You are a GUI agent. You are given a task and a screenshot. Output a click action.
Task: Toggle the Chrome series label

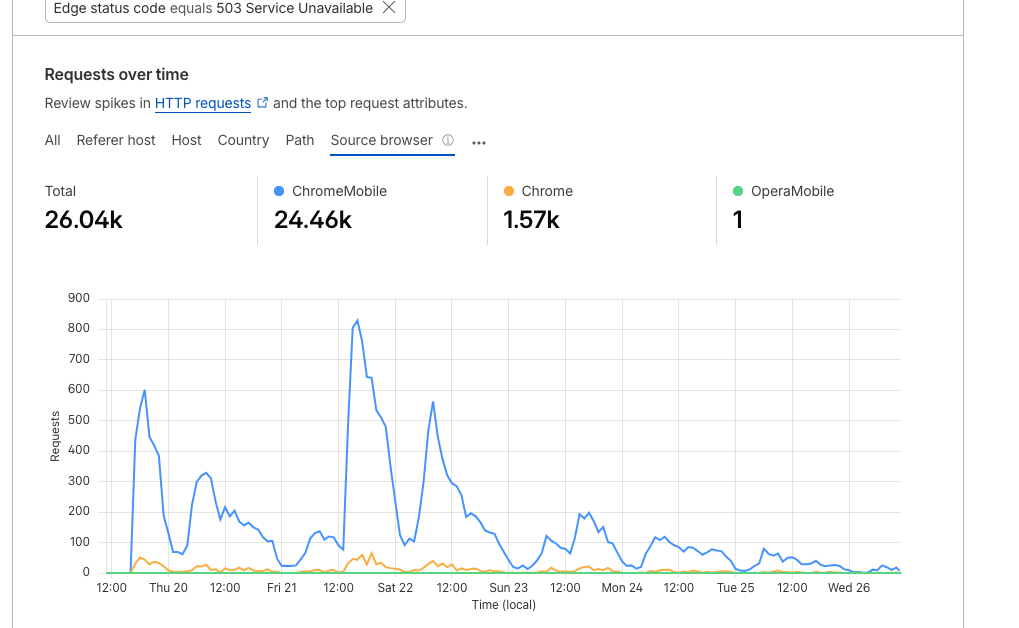point(547,191)
